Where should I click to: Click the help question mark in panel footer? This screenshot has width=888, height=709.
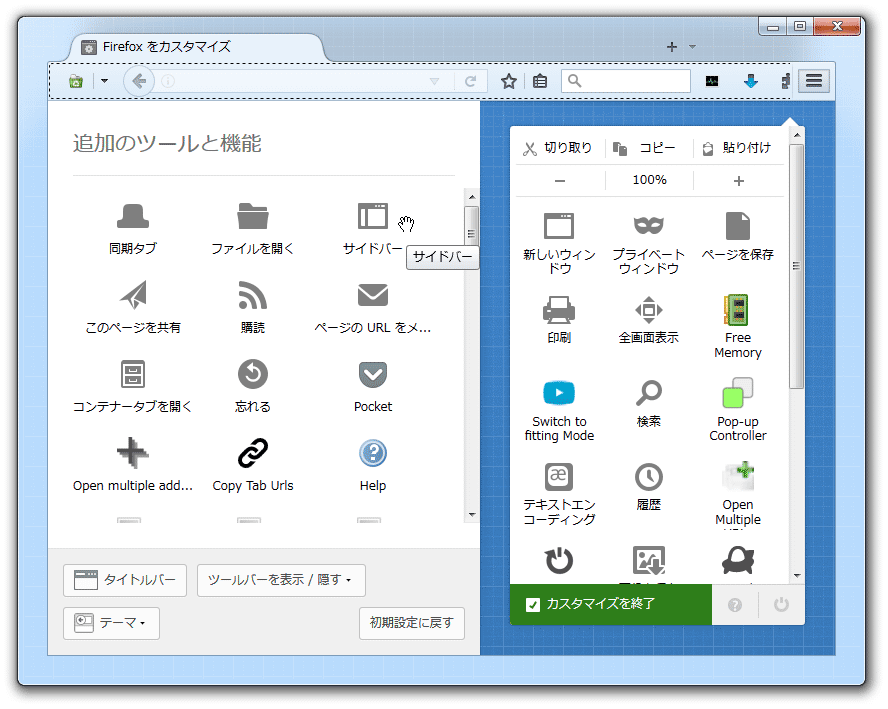pos(735,605)
